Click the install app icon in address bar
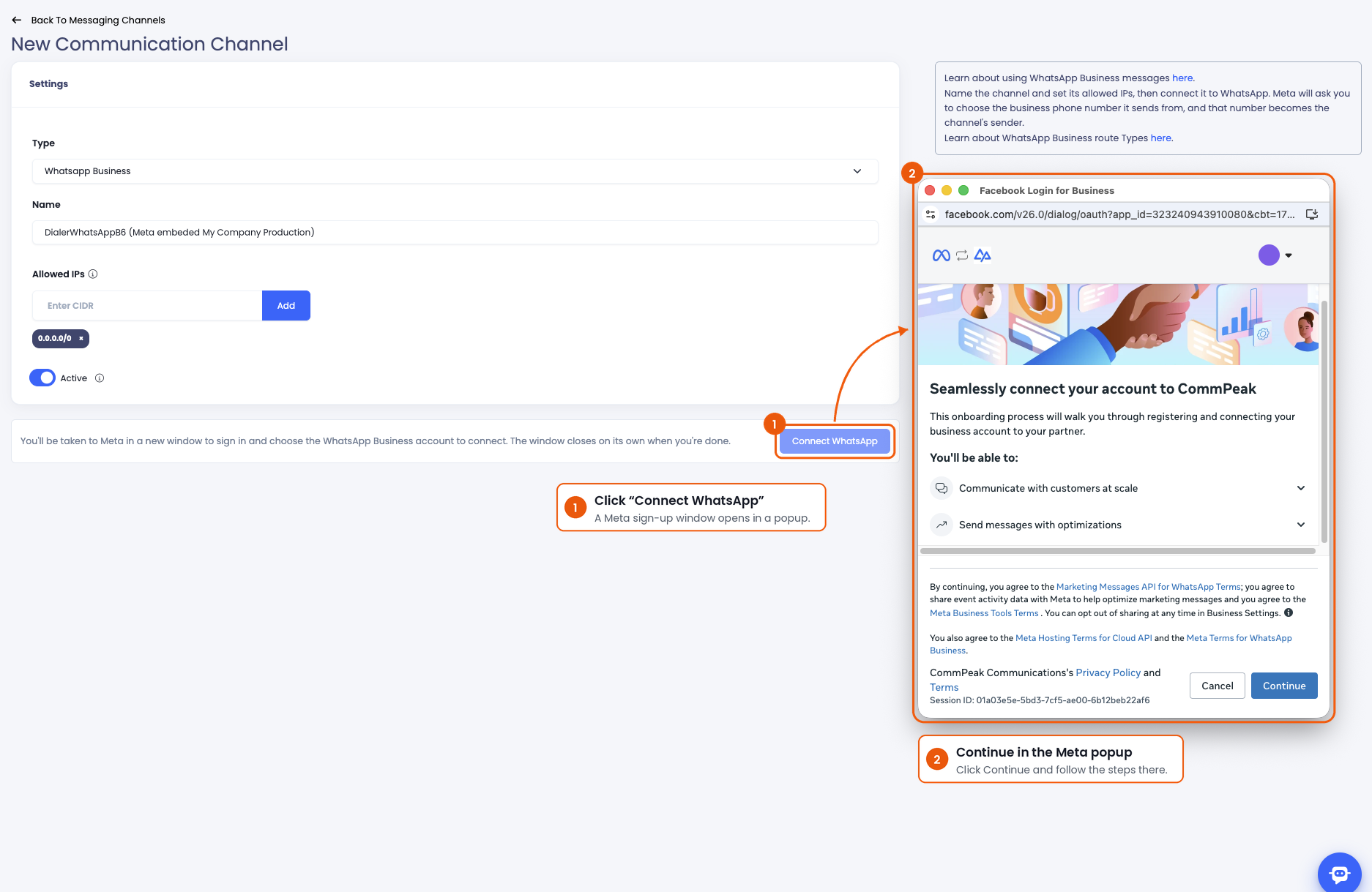The width and height of the screenshot is (1372, 892). click(1312, 214)
